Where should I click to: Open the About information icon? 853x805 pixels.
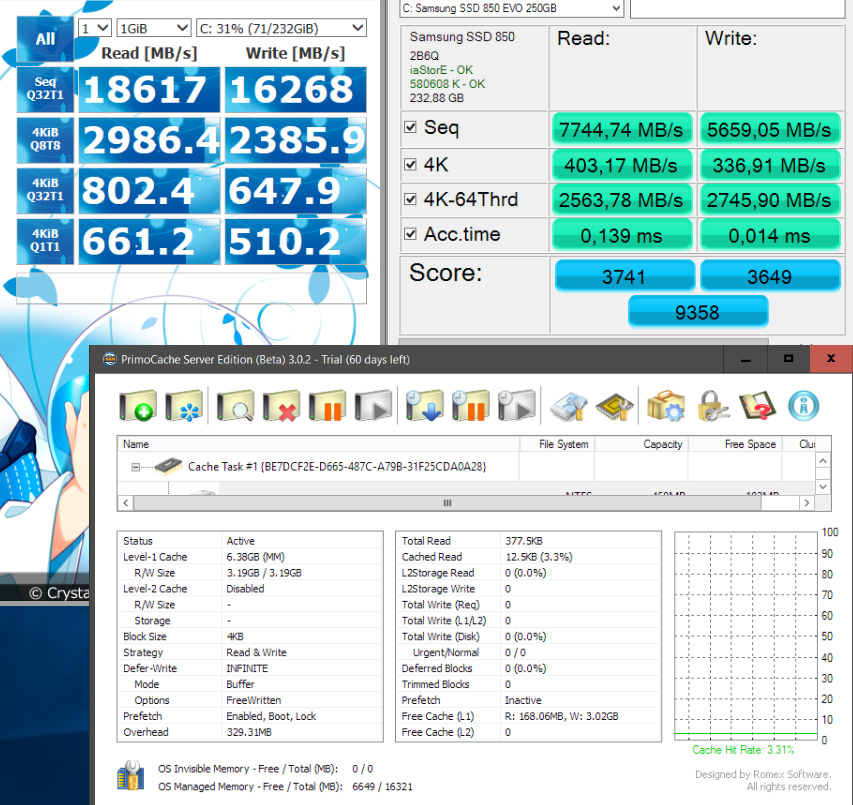coord(803,406)
